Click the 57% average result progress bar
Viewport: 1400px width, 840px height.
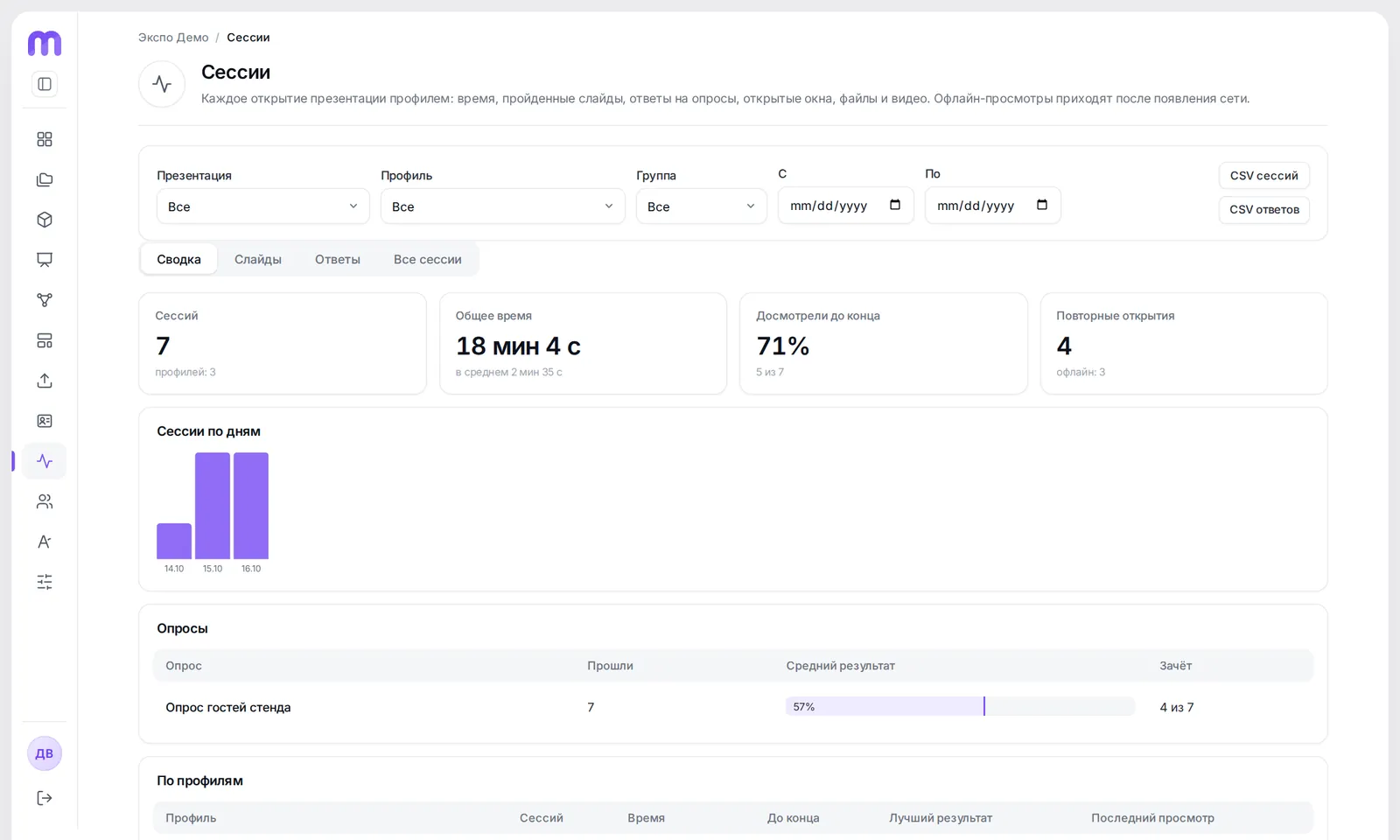pyautogui.click(x=960, y=707)
